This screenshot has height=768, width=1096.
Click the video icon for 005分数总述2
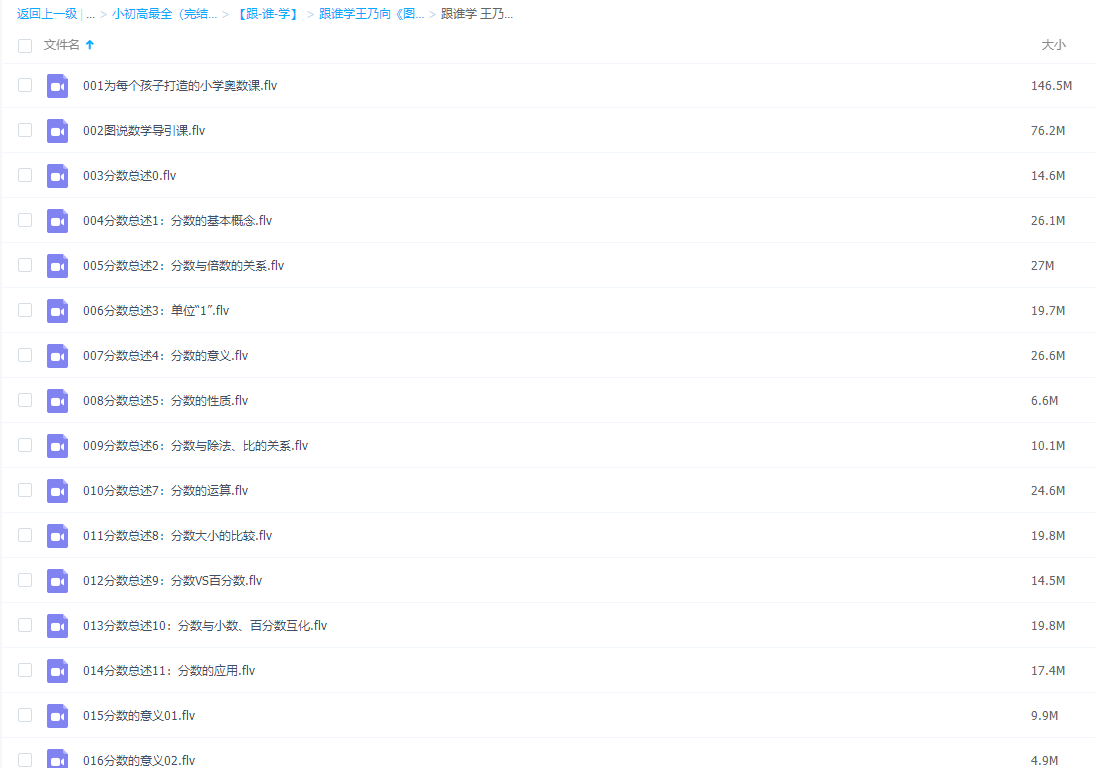click(x=57, y=265)
